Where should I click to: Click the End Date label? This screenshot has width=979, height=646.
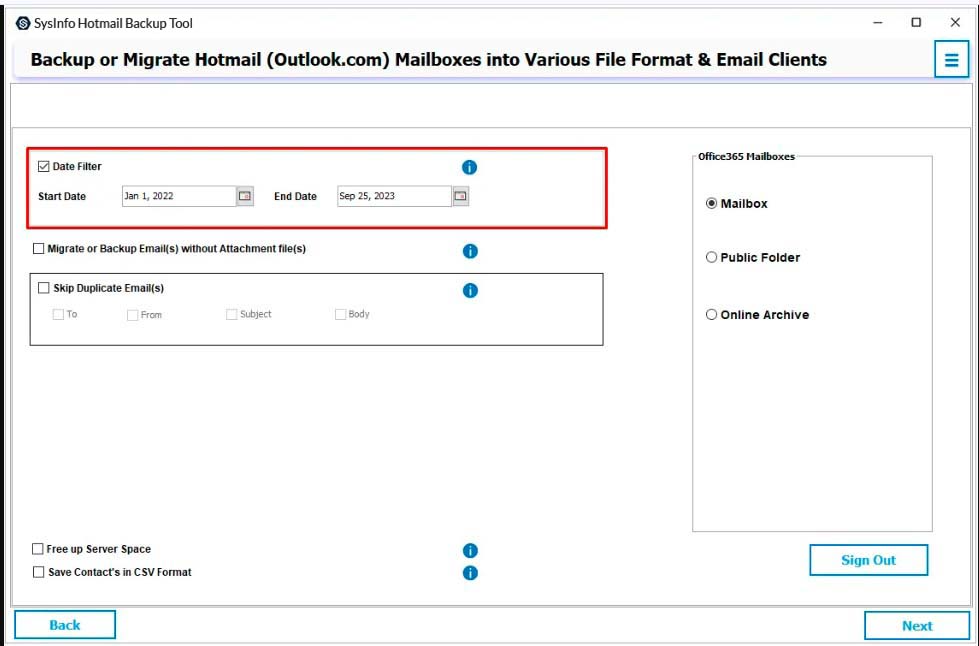point(295,196)
